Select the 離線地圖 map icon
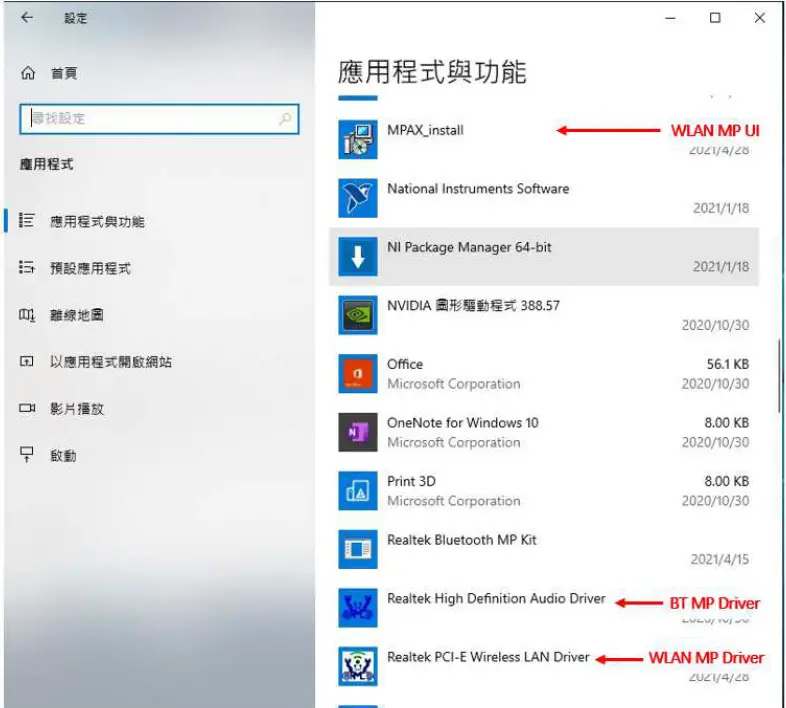Screen dimensions: 786x708 (27, 315)
